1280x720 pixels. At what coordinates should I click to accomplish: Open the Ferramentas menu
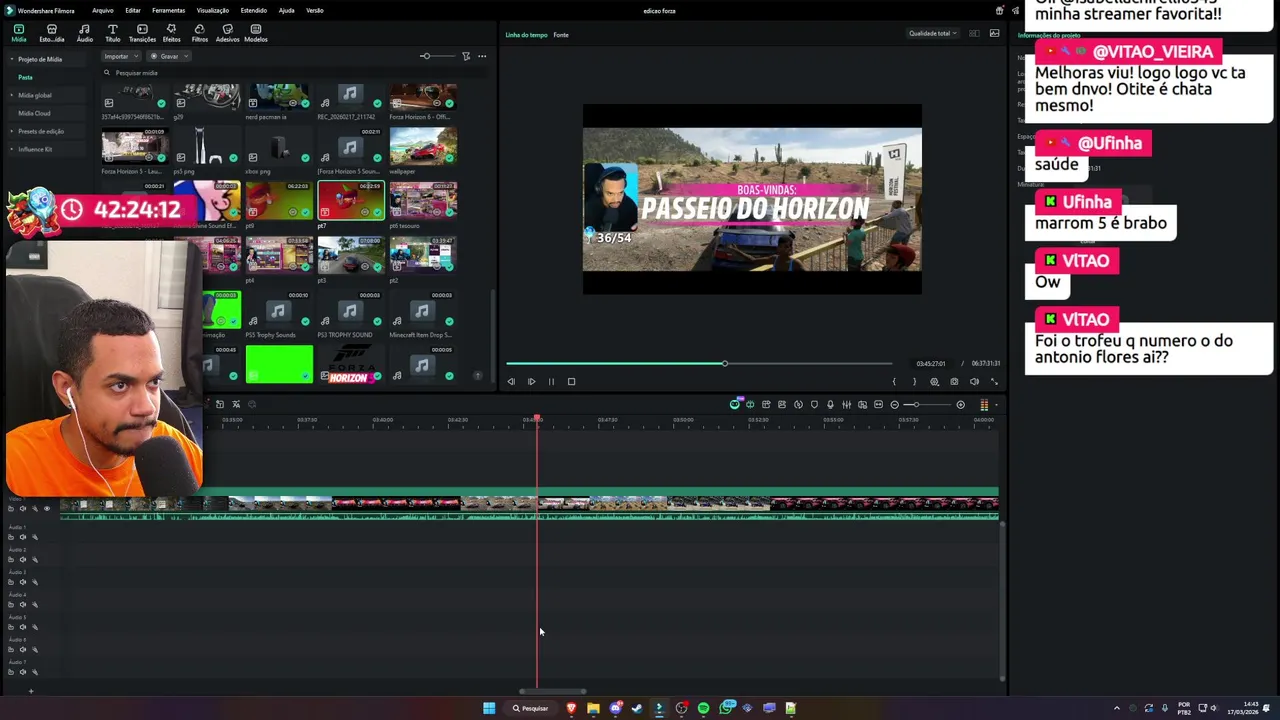168,10
